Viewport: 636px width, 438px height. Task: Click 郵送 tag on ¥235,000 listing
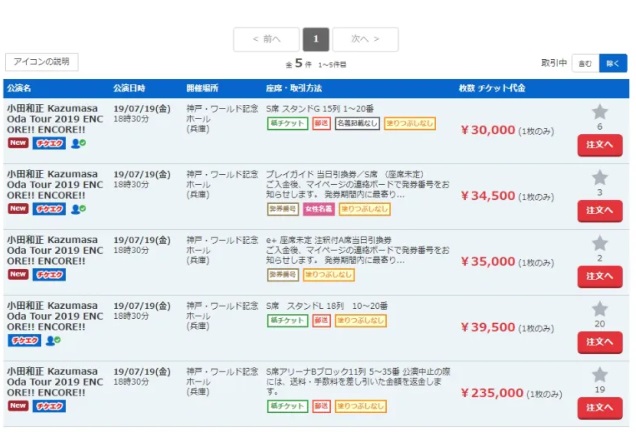click(321, 406)
